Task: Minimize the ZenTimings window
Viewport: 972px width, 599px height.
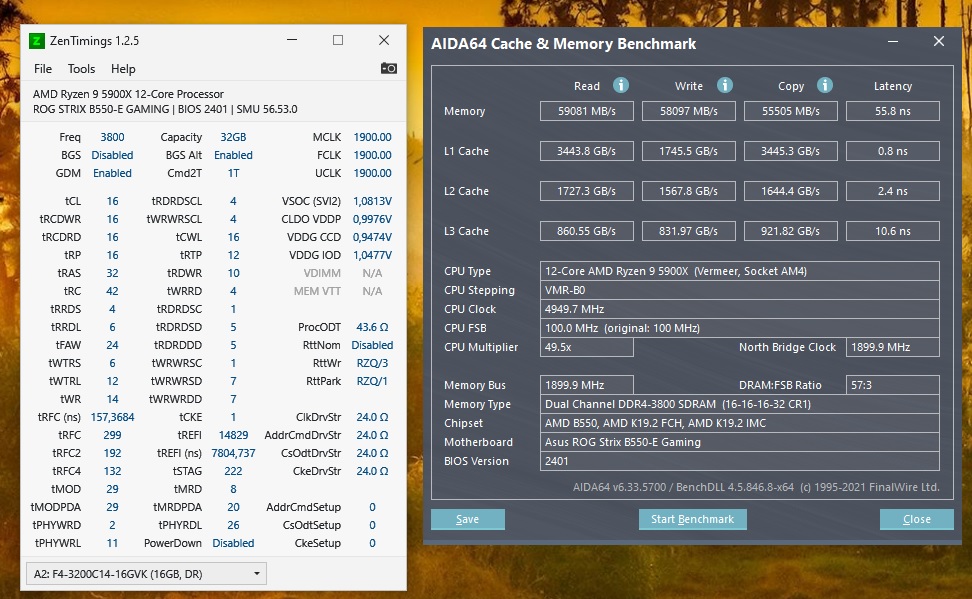Action: 292,40
